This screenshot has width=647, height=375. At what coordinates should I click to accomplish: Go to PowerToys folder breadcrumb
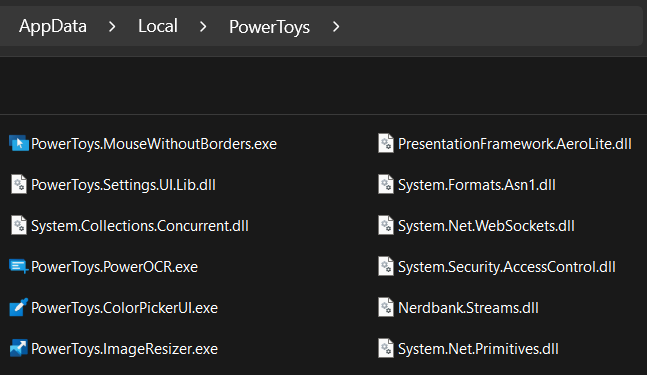269,27
